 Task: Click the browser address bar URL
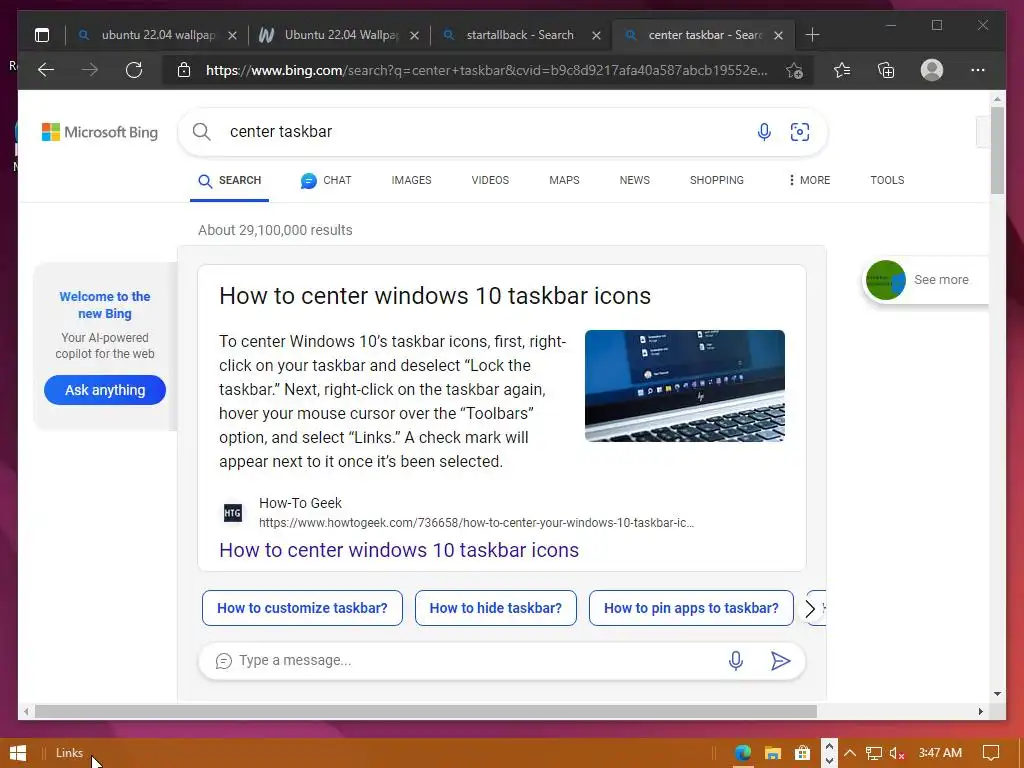pyautogui.click(x=487, y=71)
